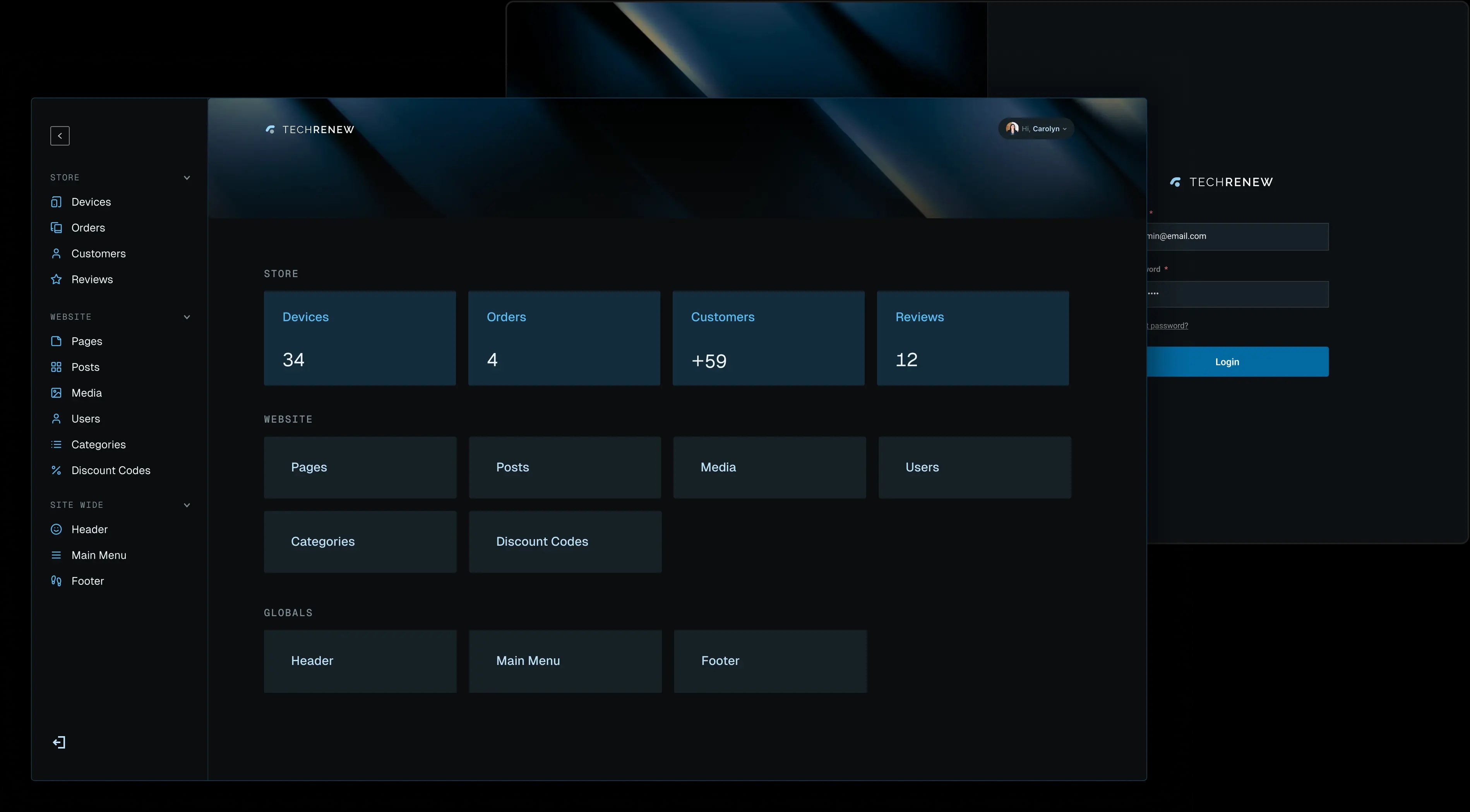The height and width of the screenshot is (812, 1470).
Task: Click the logout icon at sidebar bottom
Action: (59, 742)
